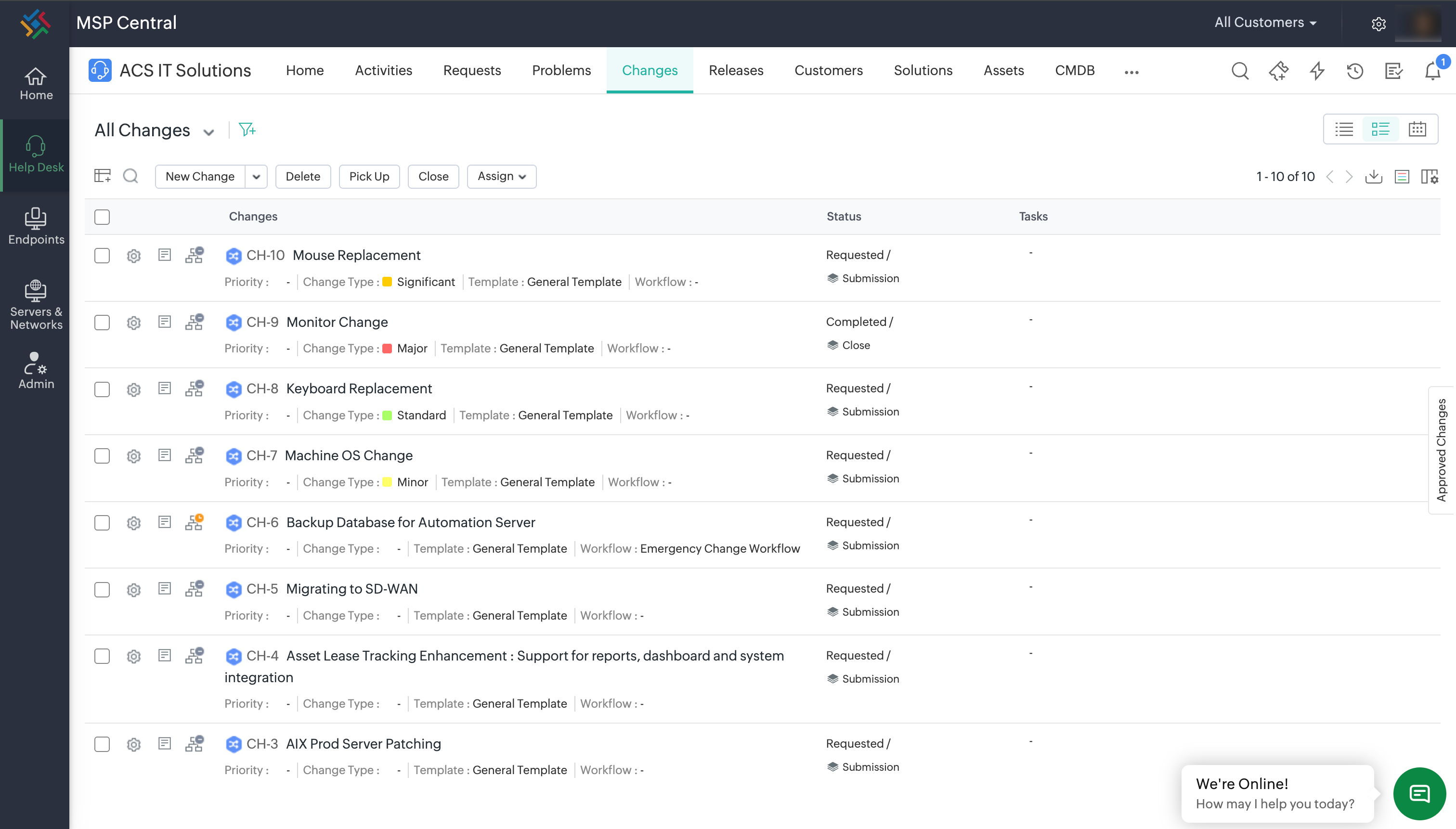Open the Assign dropdown
This screenshot has height=829, width=1456.
point(501,177)
